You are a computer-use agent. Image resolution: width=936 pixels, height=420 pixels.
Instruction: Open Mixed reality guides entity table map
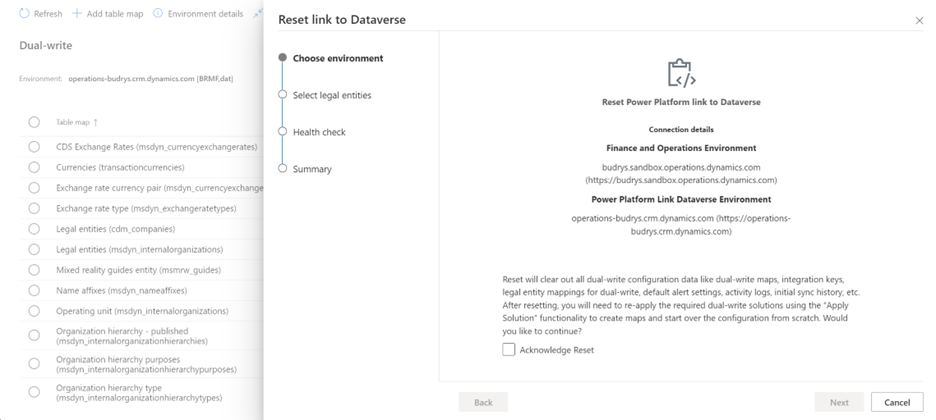pos(138,270)
